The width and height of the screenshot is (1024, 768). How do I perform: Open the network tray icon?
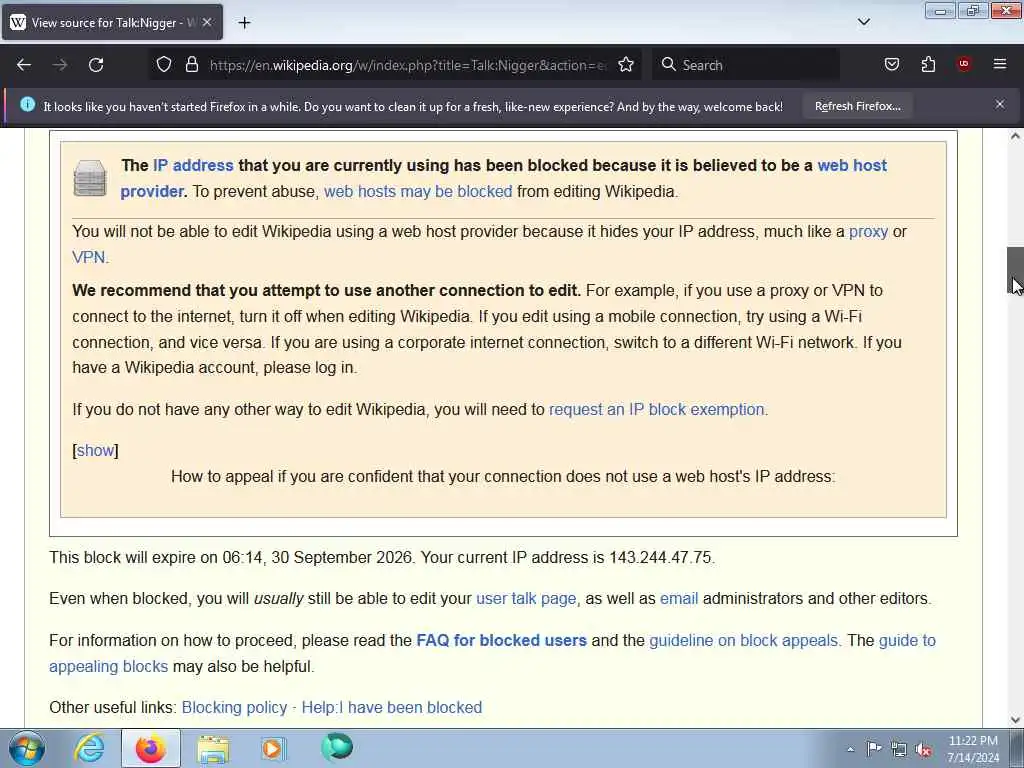pyautogui.click(x=899, y=750)
